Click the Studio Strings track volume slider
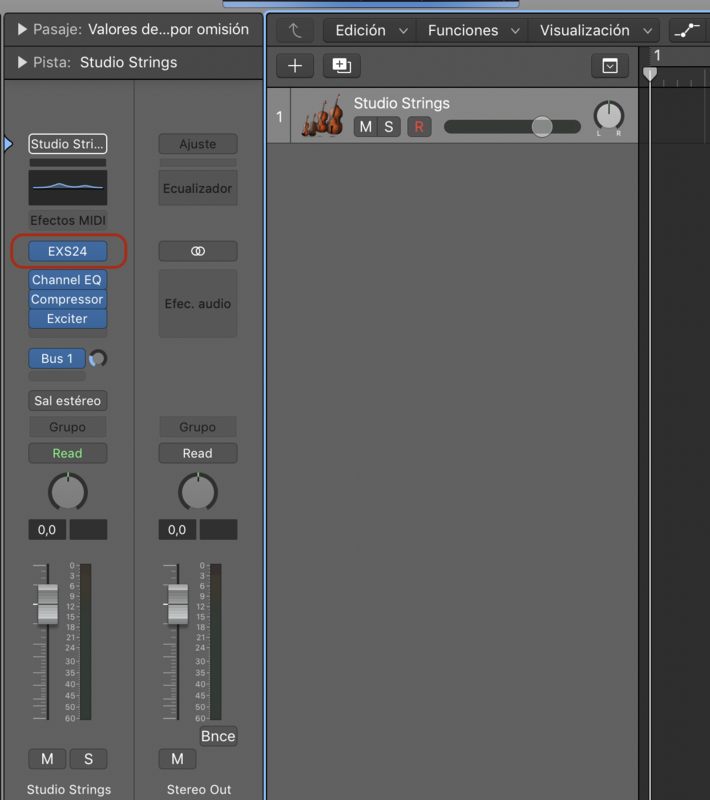 click(512, 127)
